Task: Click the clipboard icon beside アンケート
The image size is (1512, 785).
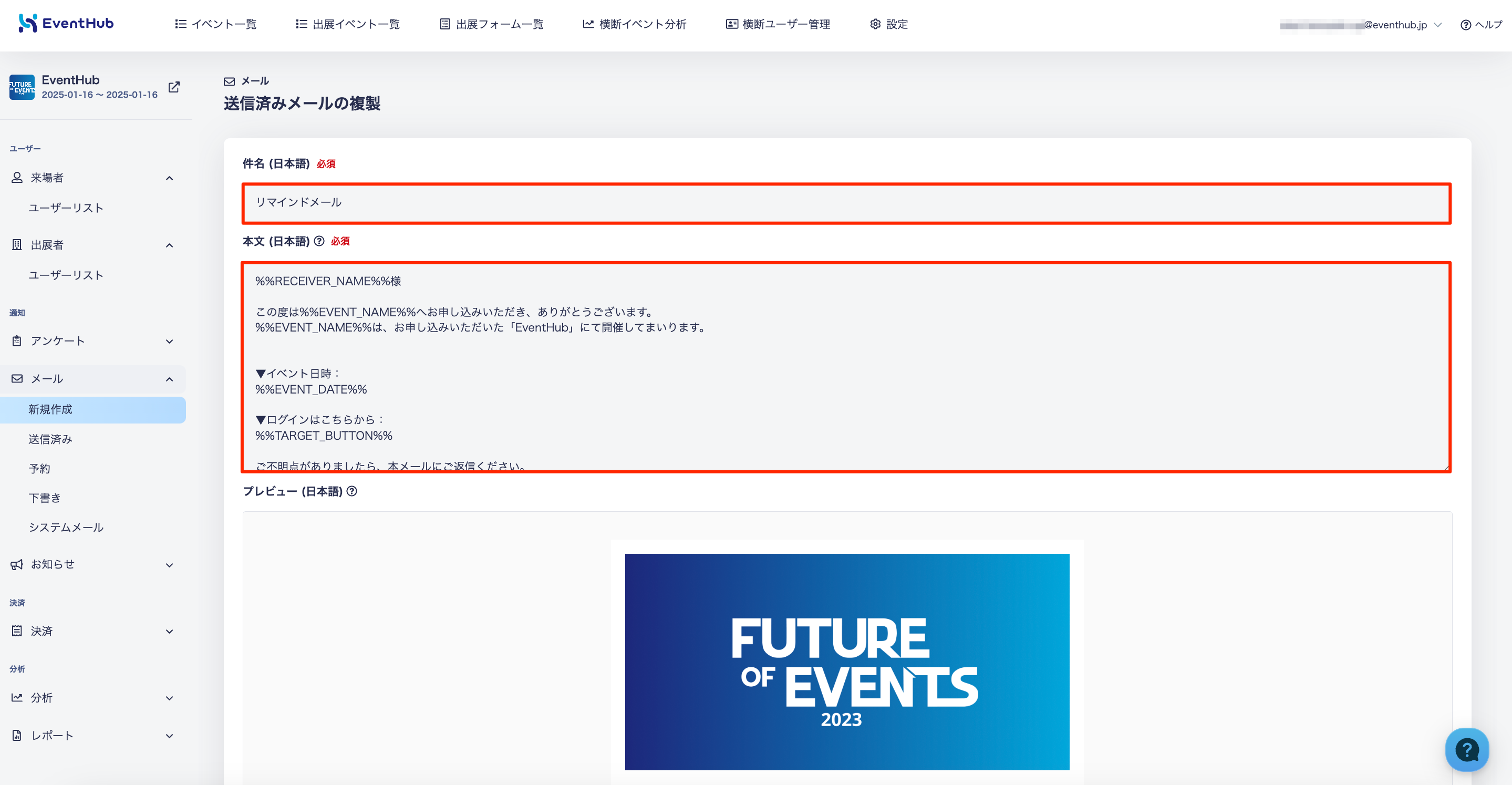Action: (17, 341)
